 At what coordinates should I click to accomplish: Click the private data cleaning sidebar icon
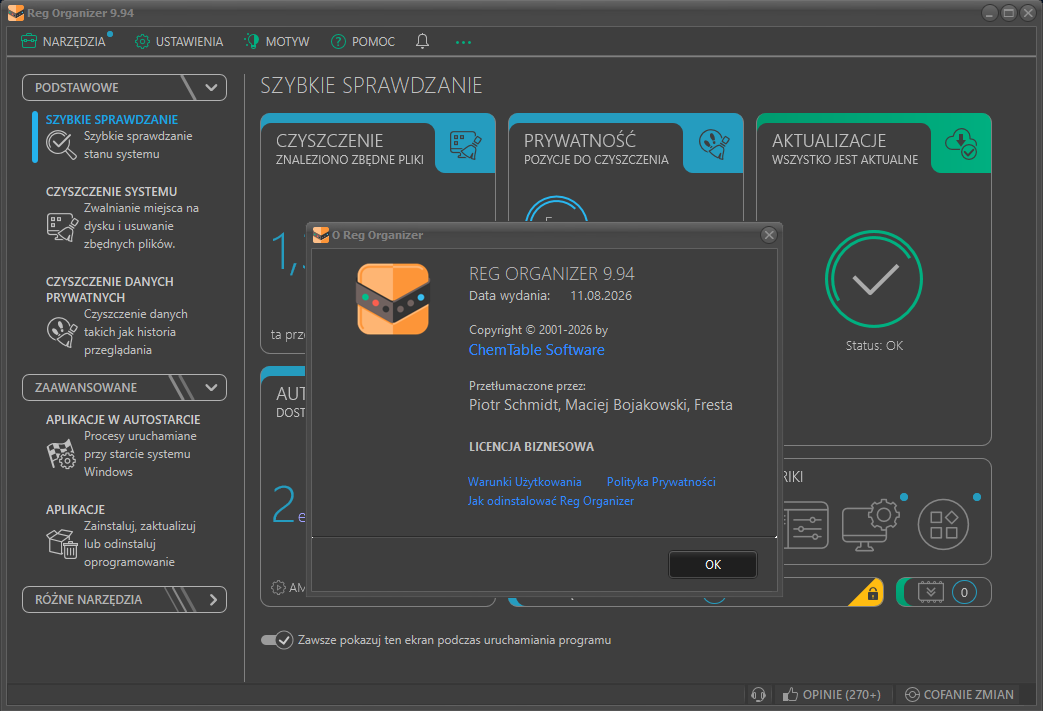pyautogui.click(x=62, y=331)
